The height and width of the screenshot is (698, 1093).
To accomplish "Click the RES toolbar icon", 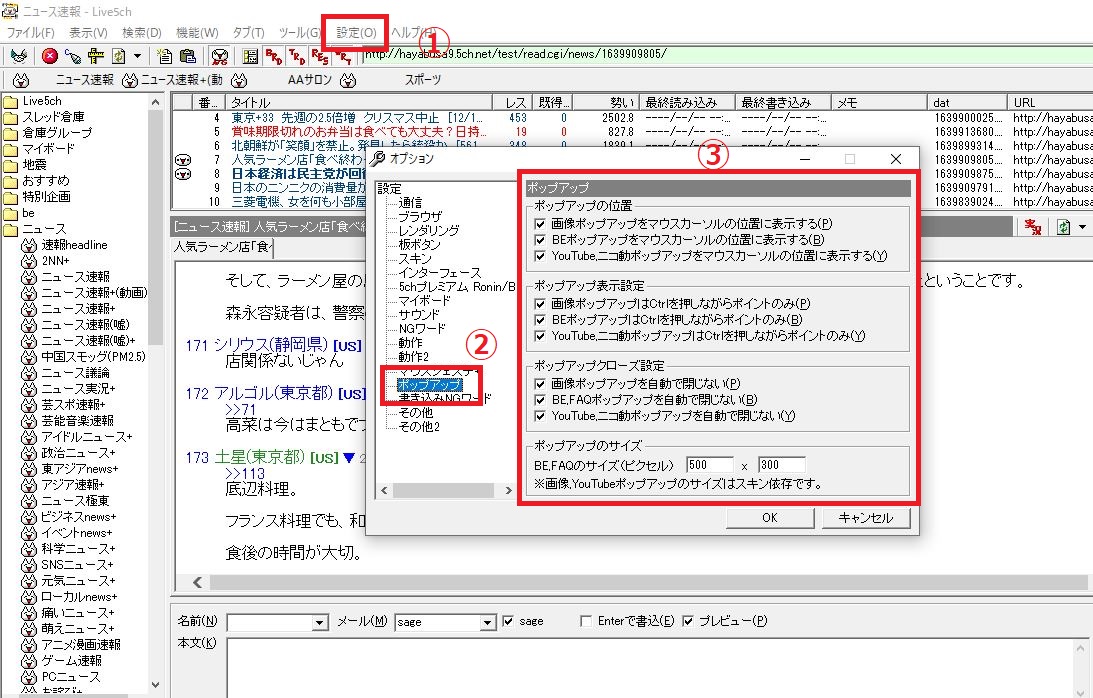I will 320,56.
